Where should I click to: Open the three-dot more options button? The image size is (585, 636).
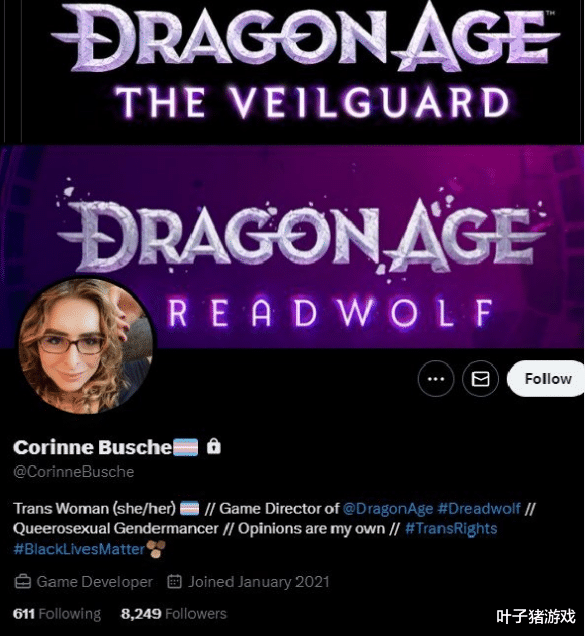436,379
